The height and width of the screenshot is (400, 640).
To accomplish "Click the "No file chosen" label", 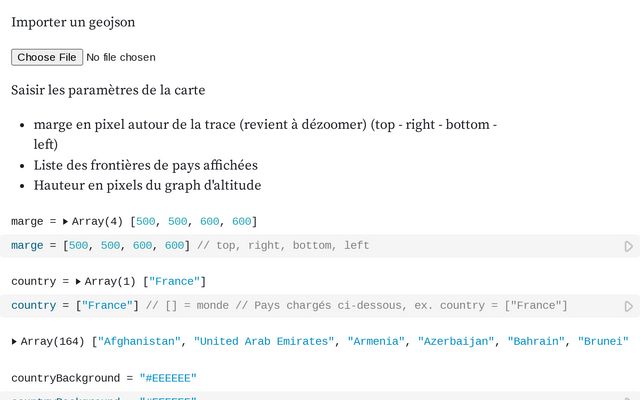I will pyautogui.click(x=121, y=57).
